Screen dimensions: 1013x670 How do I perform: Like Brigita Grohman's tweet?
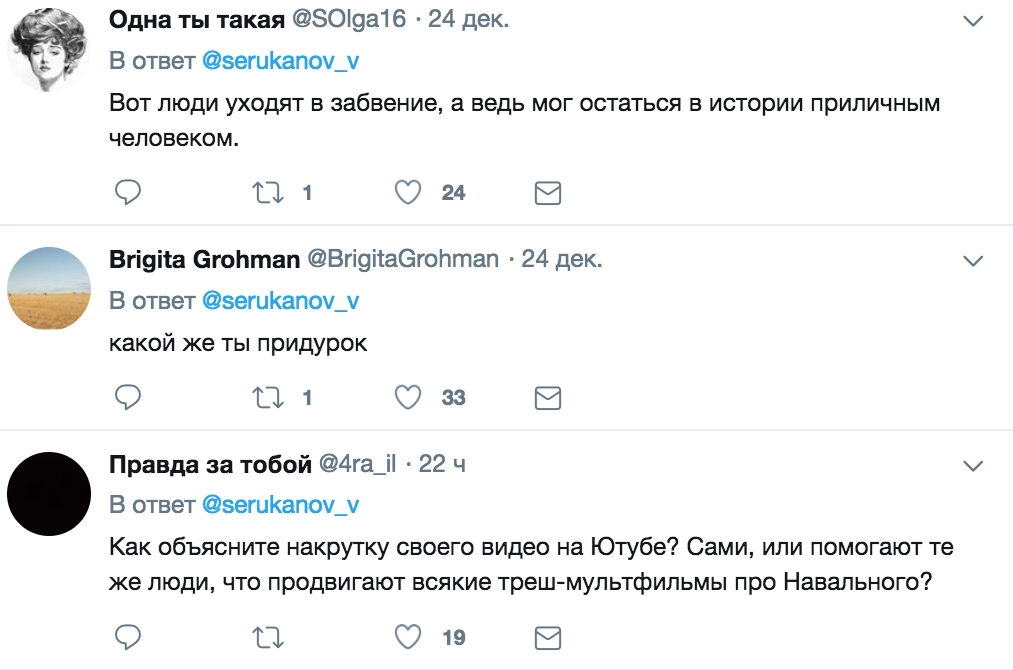tap(407, 397)
